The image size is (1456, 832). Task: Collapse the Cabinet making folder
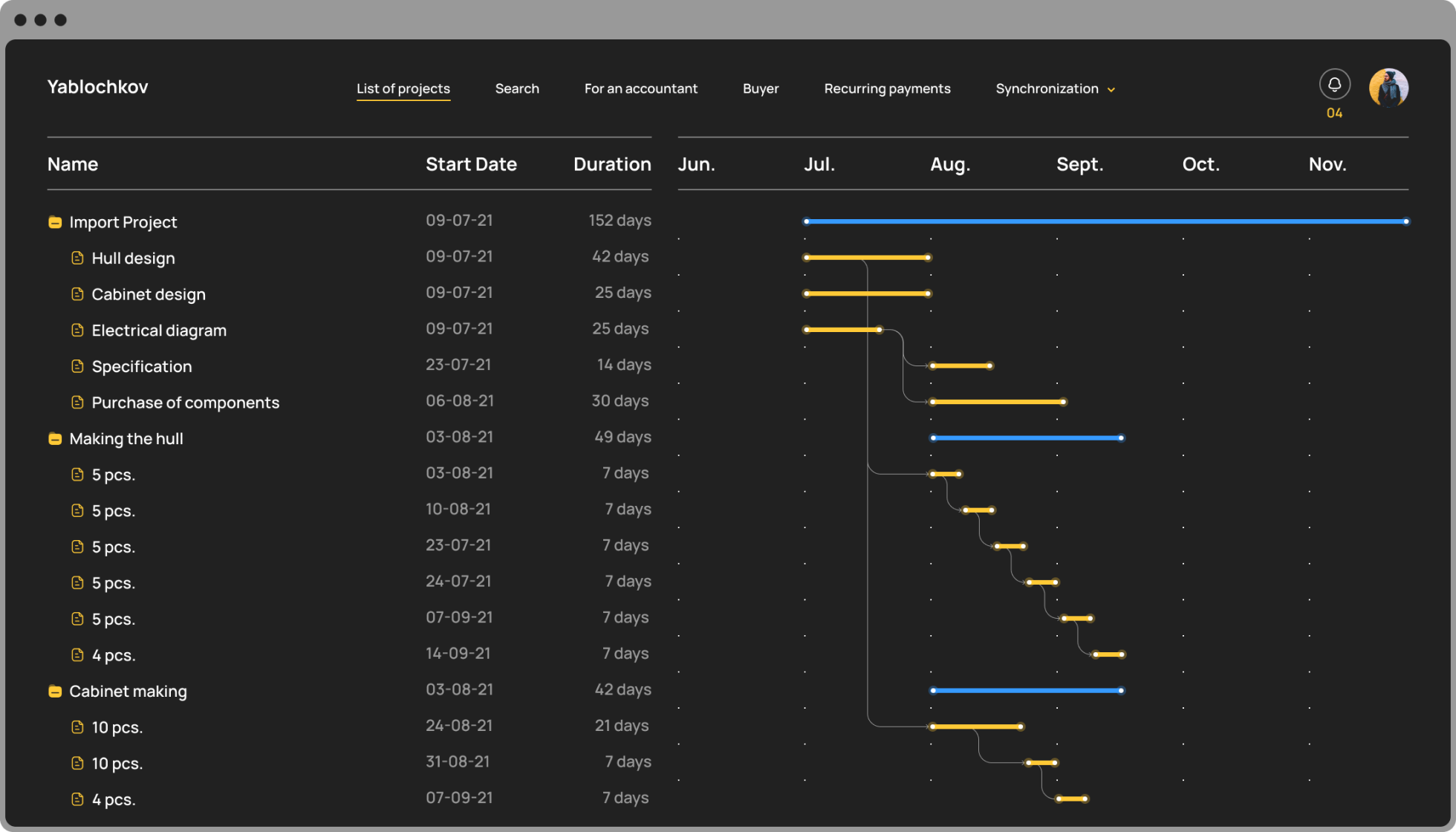(x=55, y=691)
